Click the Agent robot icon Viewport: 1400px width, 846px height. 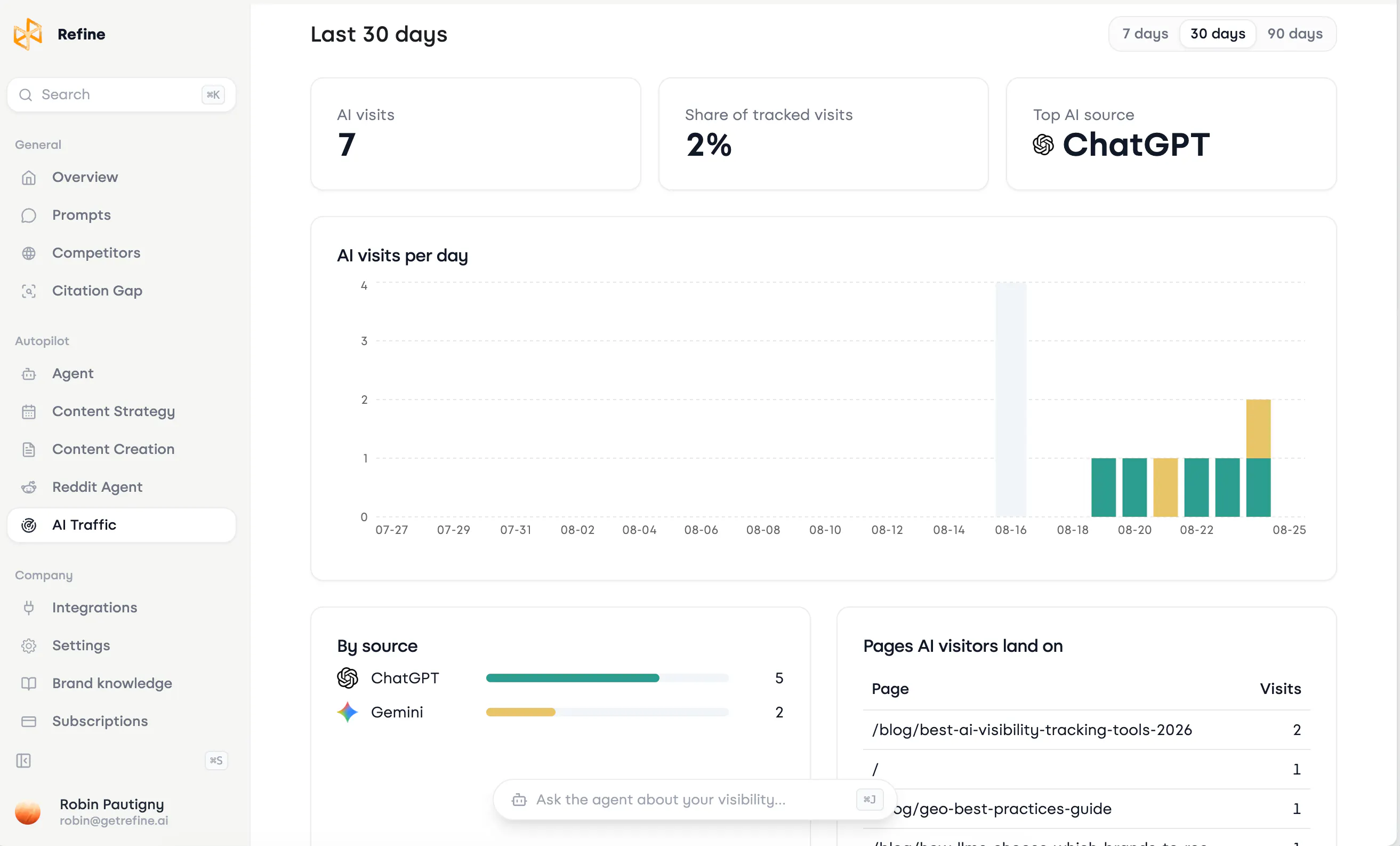[x=28, y=374]
